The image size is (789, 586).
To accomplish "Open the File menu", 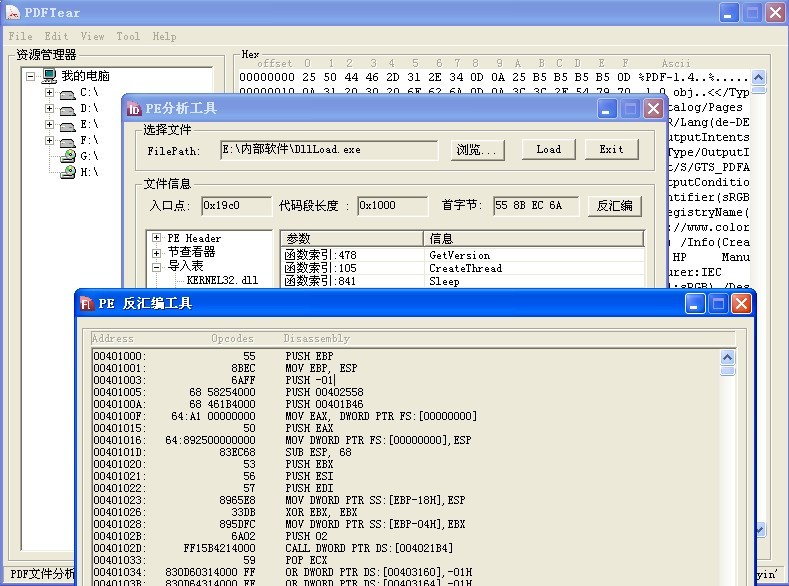I will [x=20, y=36].
